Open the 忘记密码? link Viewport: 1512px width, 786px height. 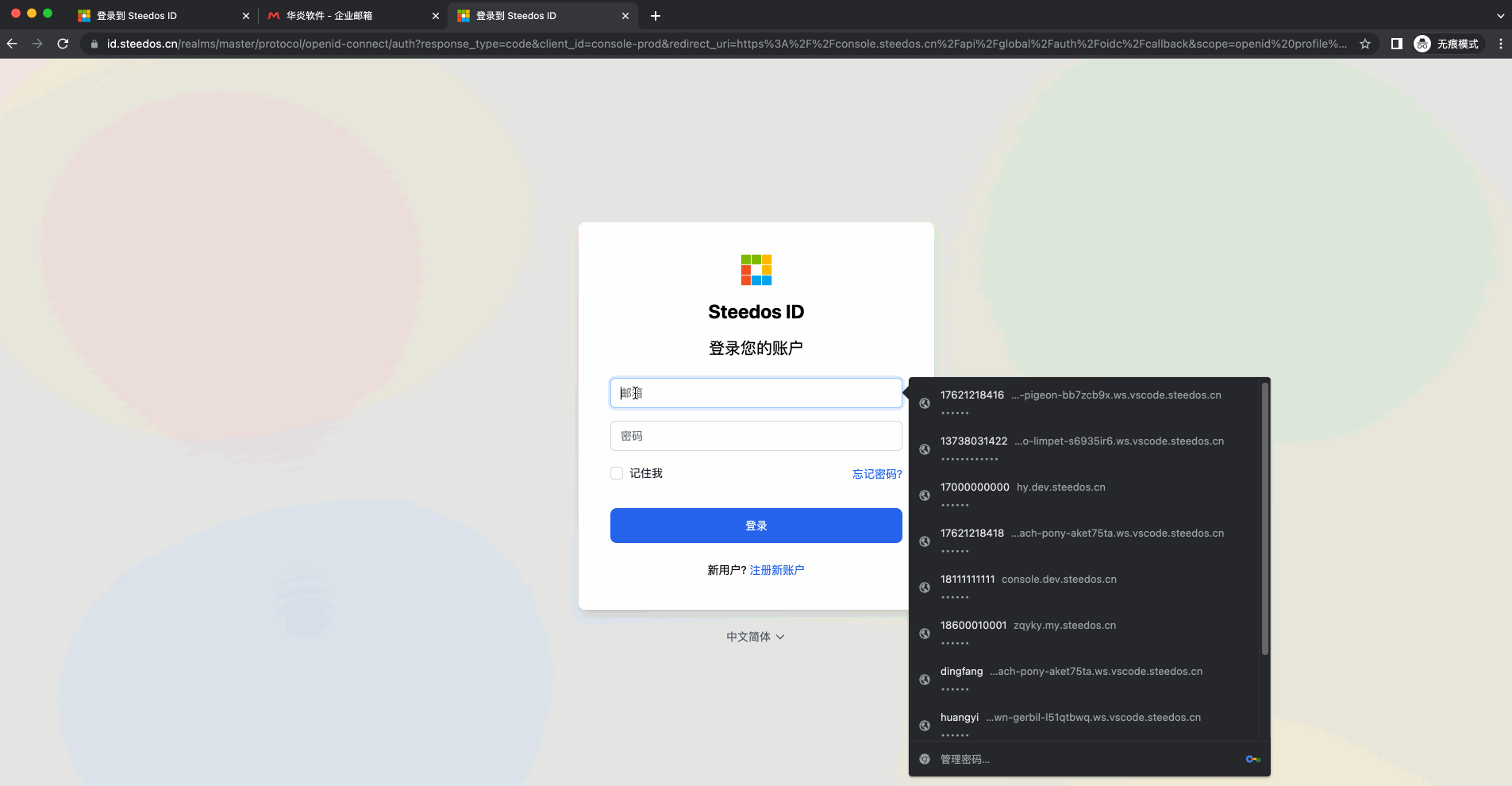877,474
